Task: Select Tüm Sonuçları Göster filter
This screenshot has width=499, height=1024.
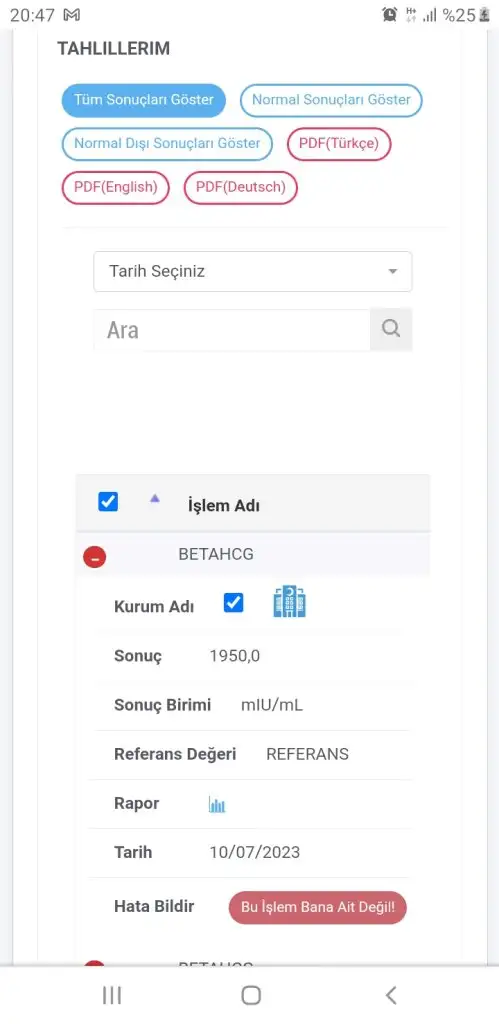Action: pos(144,100)
